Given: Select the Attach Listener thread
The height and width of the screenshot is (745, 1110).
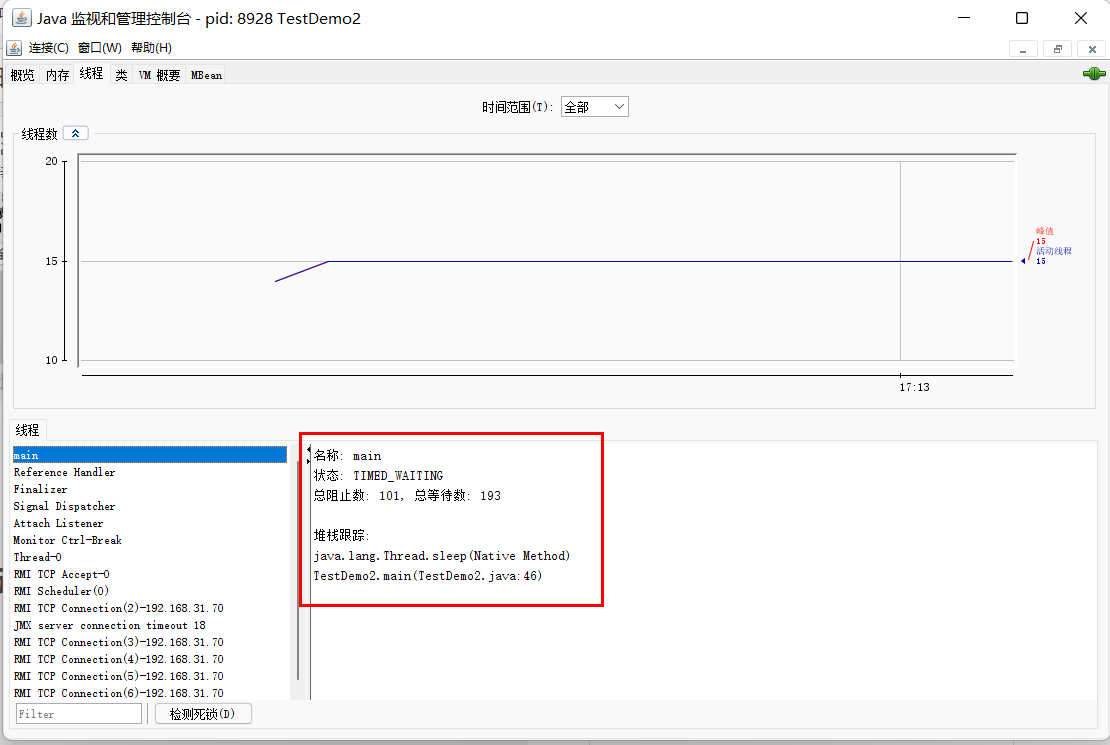Looking at the screenshot, I should coord(150,523).
